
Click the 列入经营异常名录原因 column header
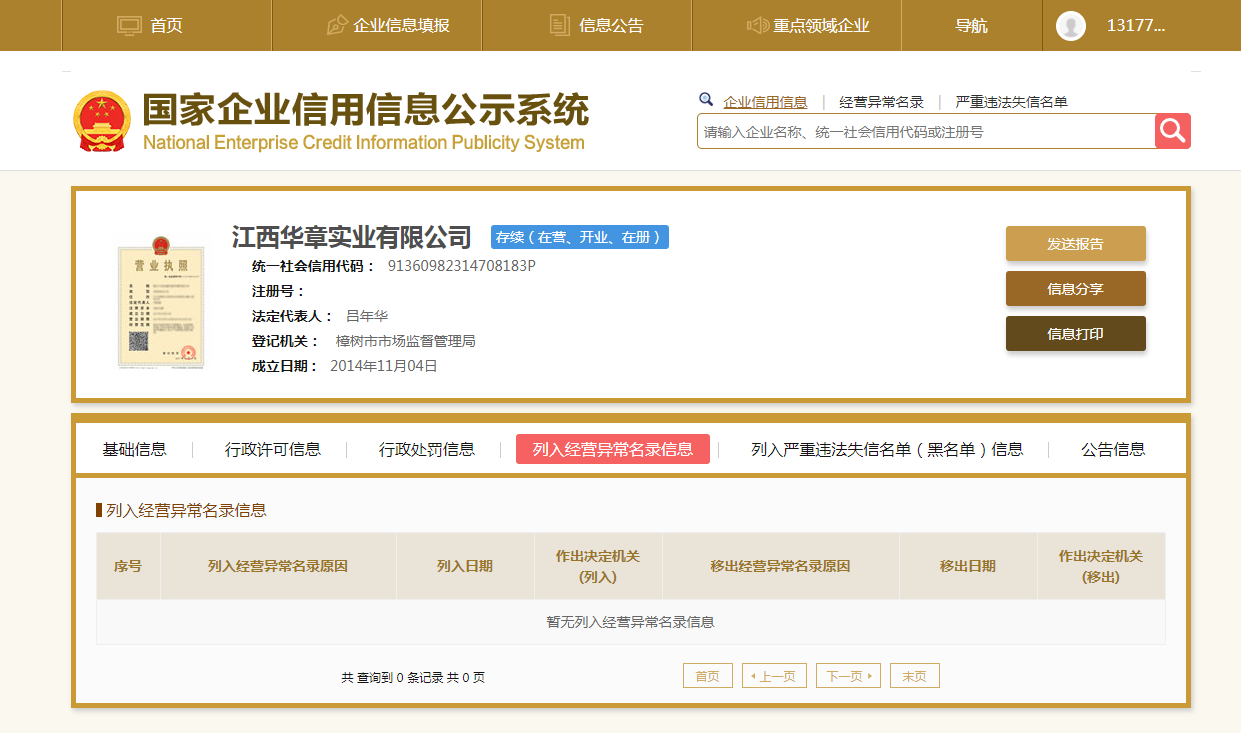[x=278, y=566]
